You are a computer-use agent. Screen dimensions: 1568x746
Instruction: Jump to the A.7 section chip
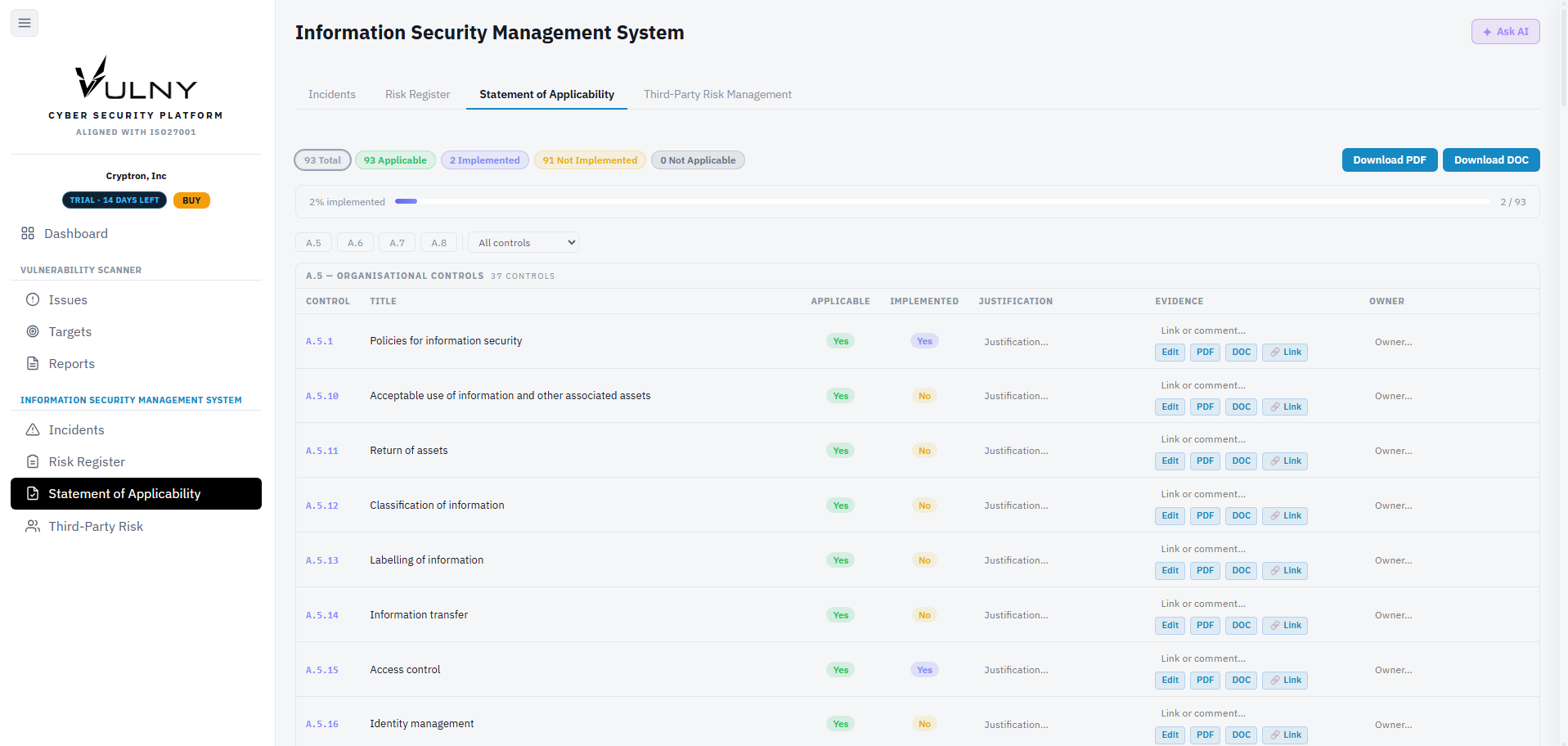(397, 242)
